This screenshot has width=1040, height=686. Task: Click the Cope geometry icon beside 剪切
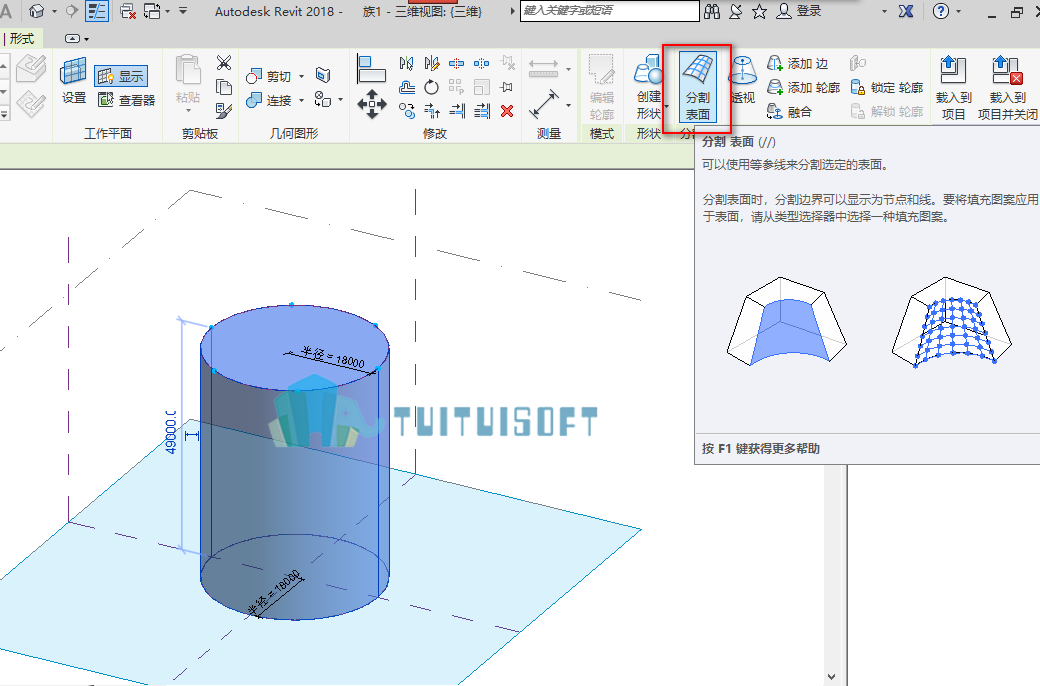323,75
